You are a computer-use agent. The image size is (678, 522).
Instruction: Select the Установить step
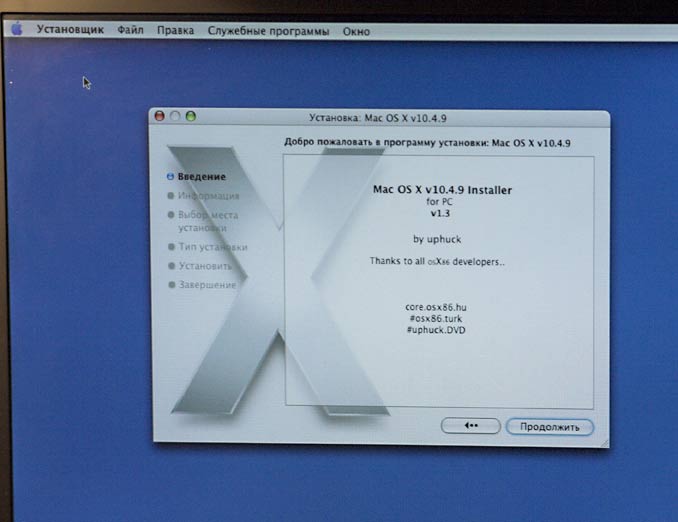pos(205,266)
